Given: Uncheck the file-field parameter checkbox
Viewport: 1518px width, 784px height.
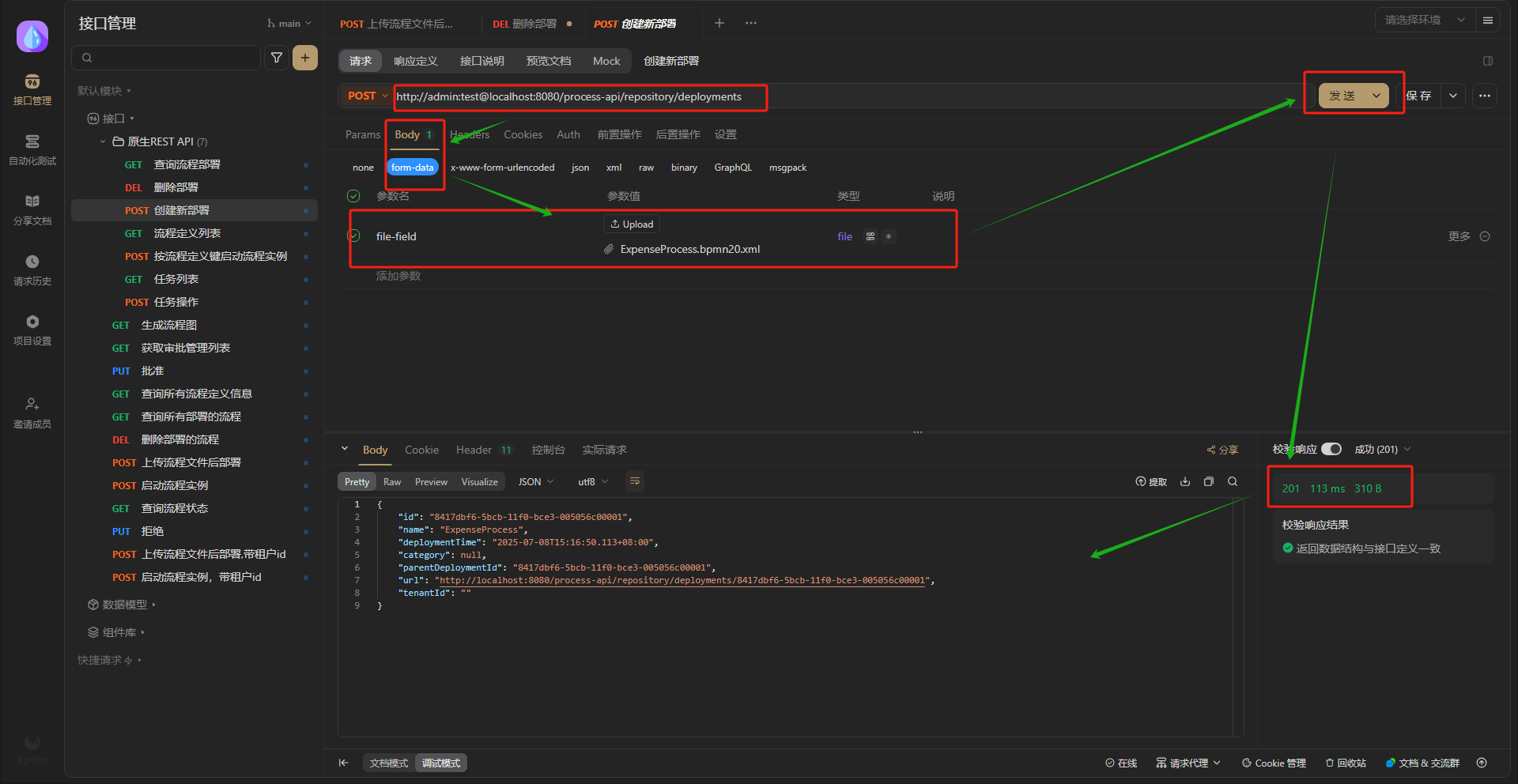Looking at the screenshot, I should click(x=353, y=236).
